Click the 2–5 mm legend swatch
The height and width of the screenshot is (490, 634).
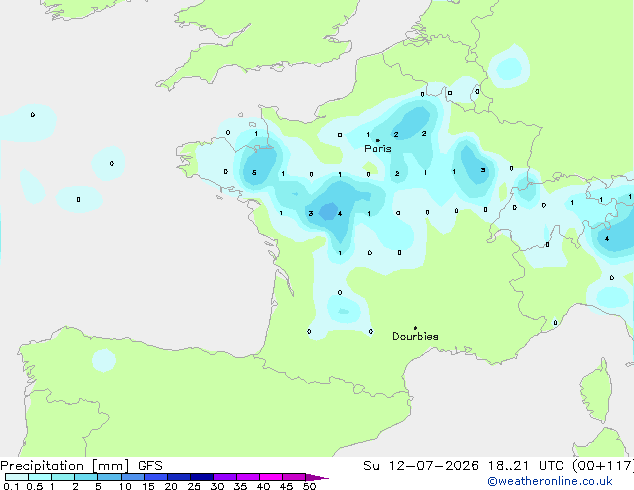click(86, 477)
